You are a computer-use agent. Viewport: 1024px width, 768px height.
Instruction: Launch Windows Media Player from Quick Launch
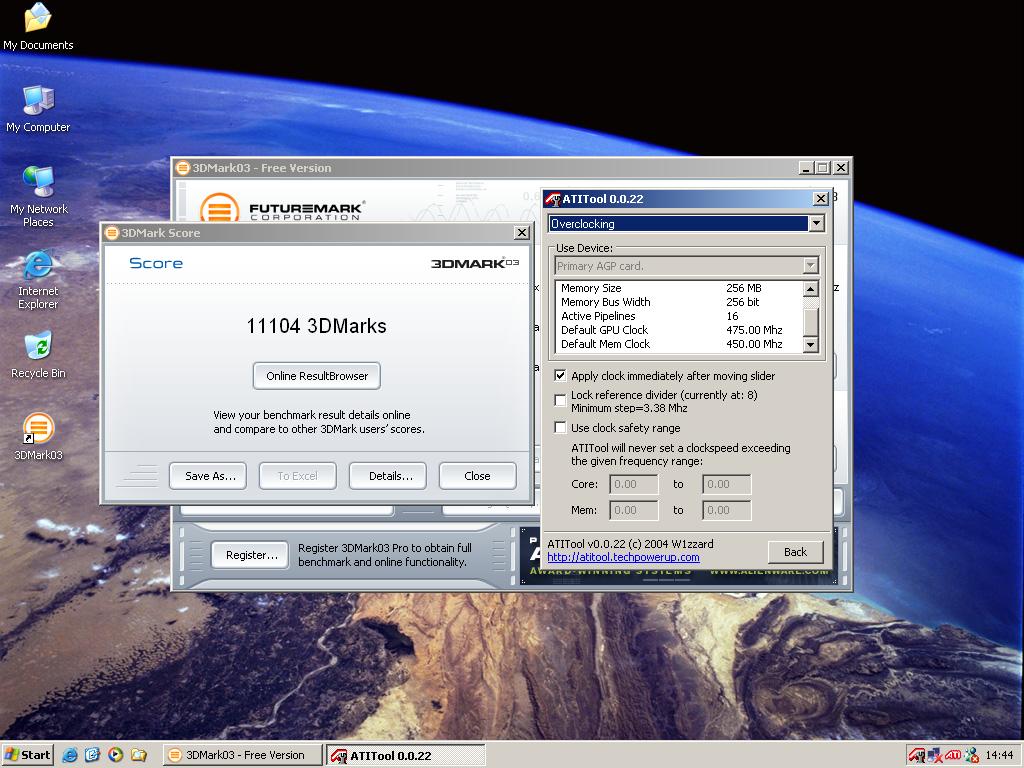pyautogui.click(x=115, y=755)
